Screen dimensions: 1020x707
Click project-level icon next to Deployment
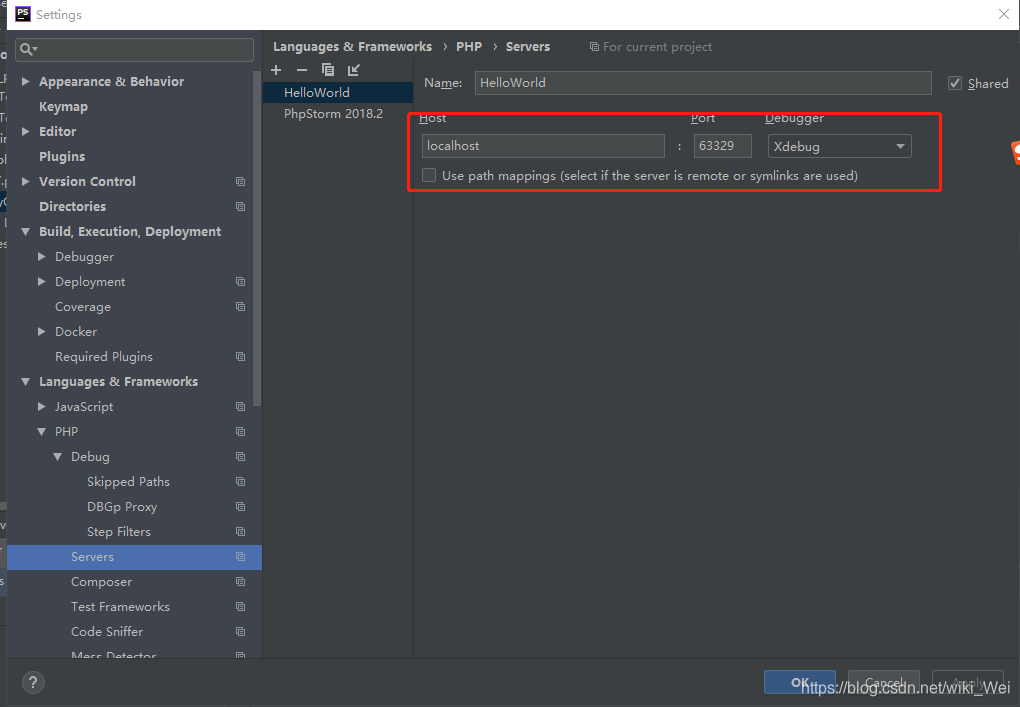coord(241,282)
